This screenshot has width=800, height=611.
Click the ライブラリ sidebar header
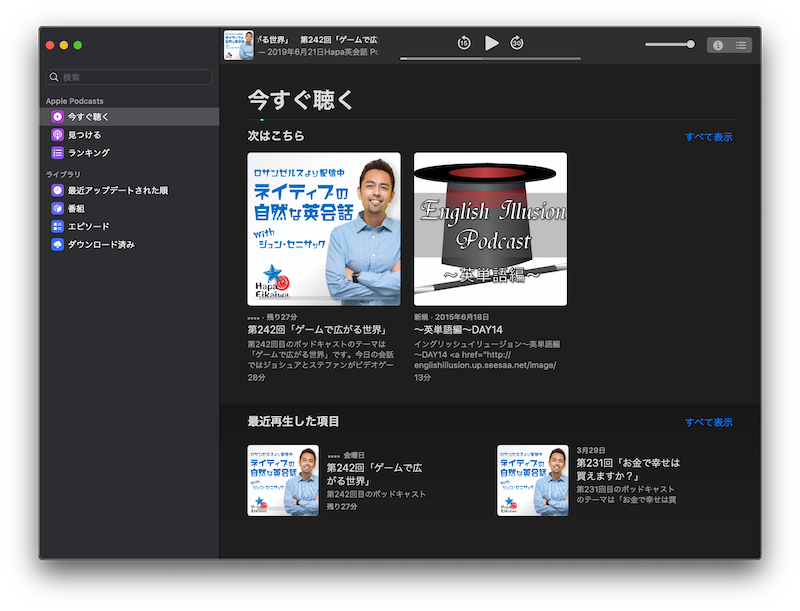coord(63,174)
